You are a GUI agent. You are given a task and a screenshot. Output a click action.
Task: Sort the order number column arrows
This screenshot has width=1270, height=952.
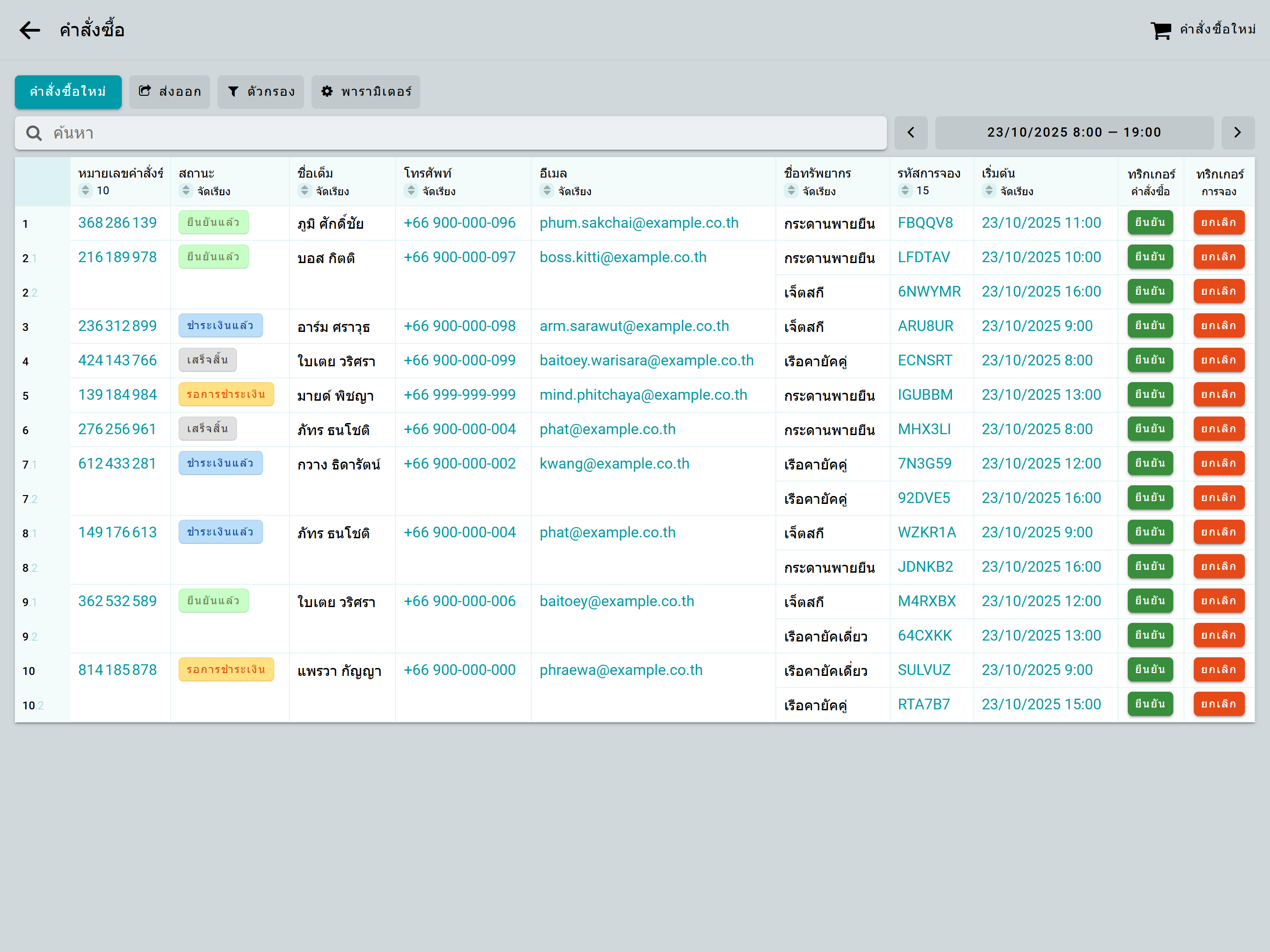click(86, 191)
